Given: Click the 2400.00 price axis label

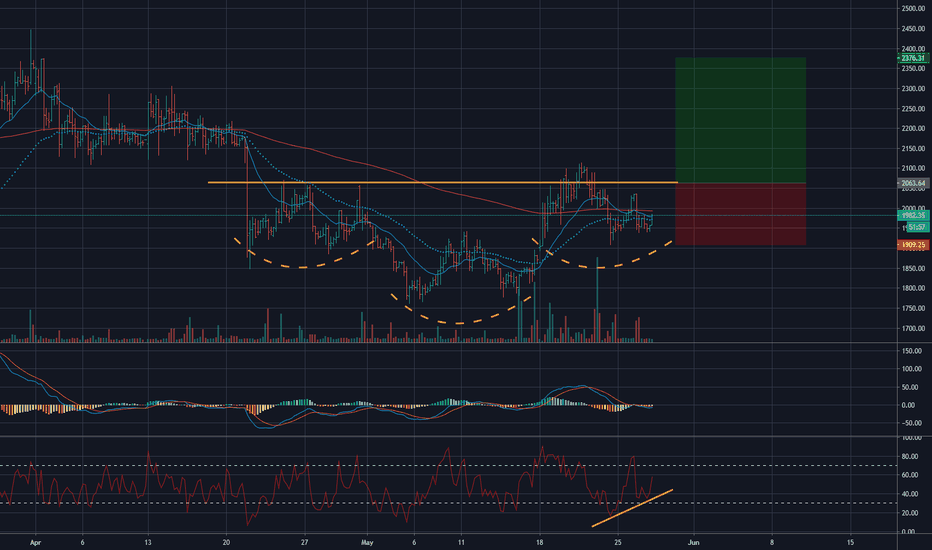Looking at the screenshot, I should tap(913, 49).
